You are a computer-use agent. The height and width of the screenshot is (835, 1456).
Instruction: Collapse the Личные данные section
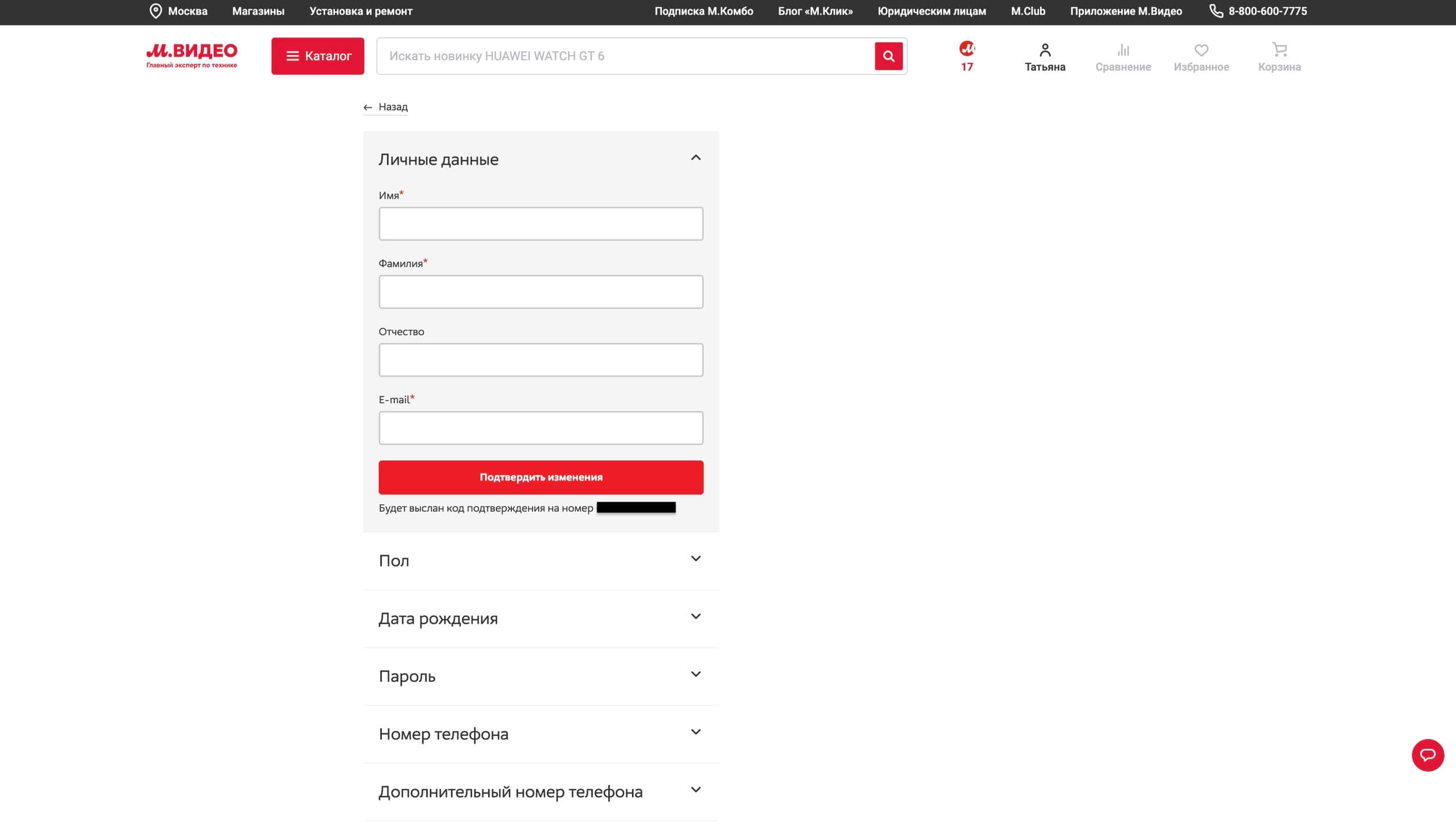695,158
